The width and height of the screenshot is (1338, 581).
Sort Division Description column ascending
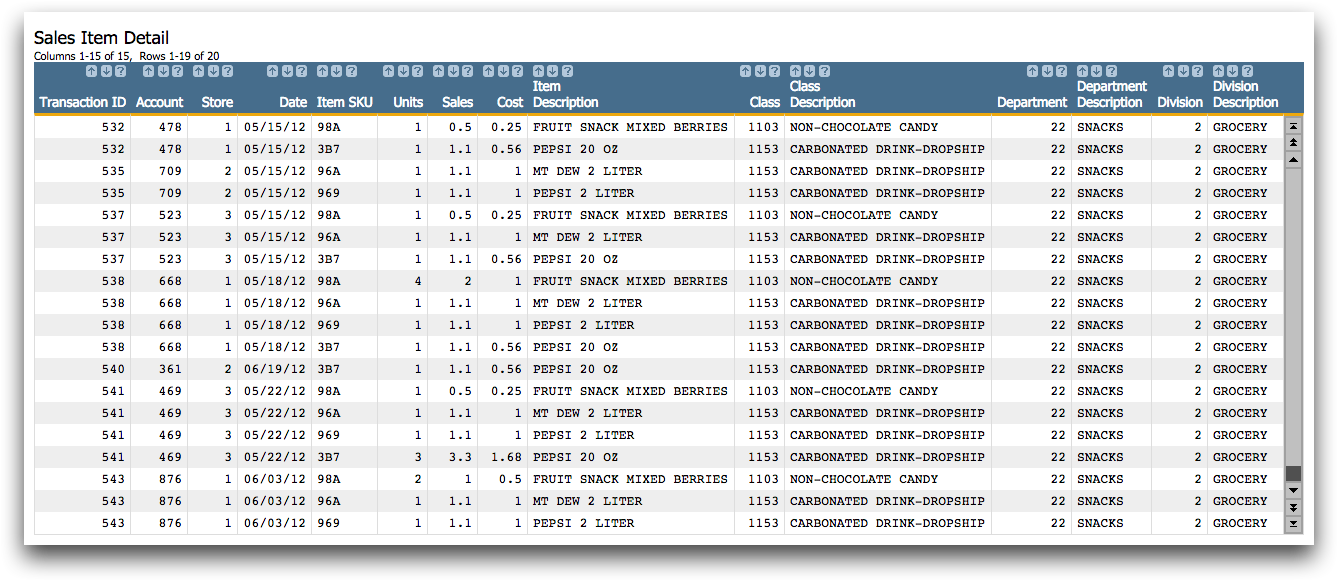coord(1218,71)
